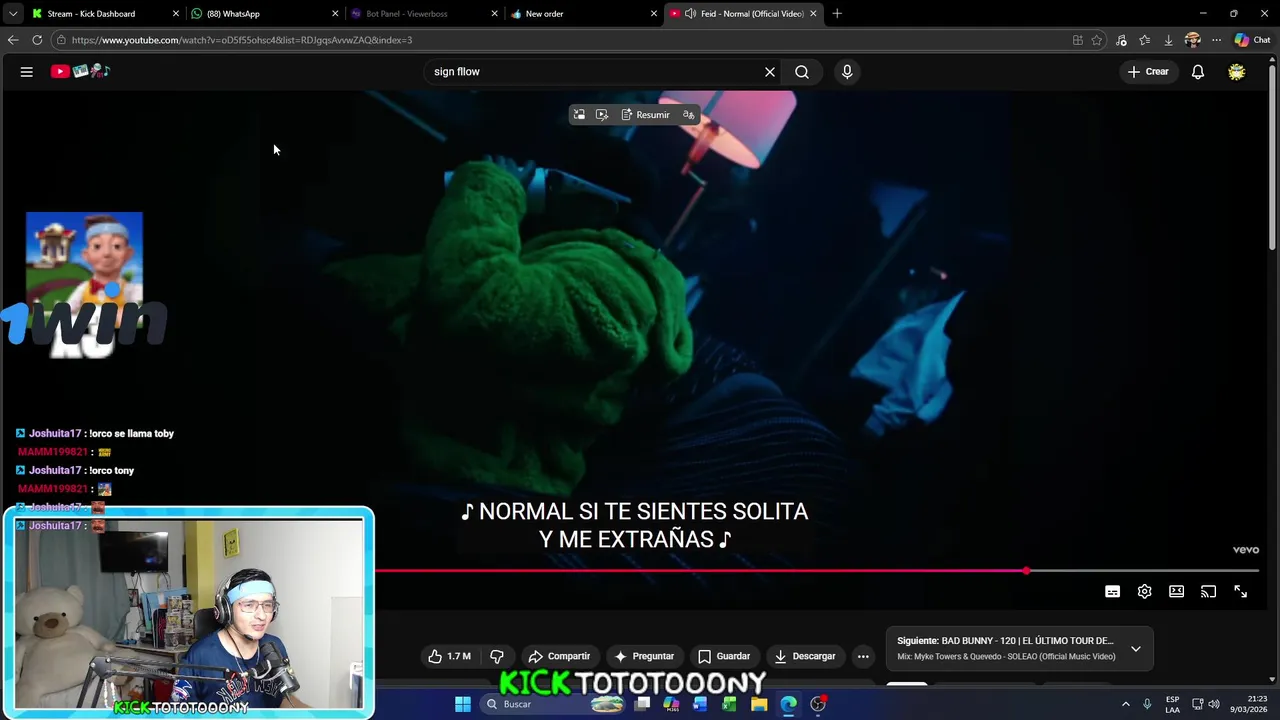Clear the search box with the X
Image resolution: width=1280 pixels, height=720 pixels.
click(x=770, y=72)
